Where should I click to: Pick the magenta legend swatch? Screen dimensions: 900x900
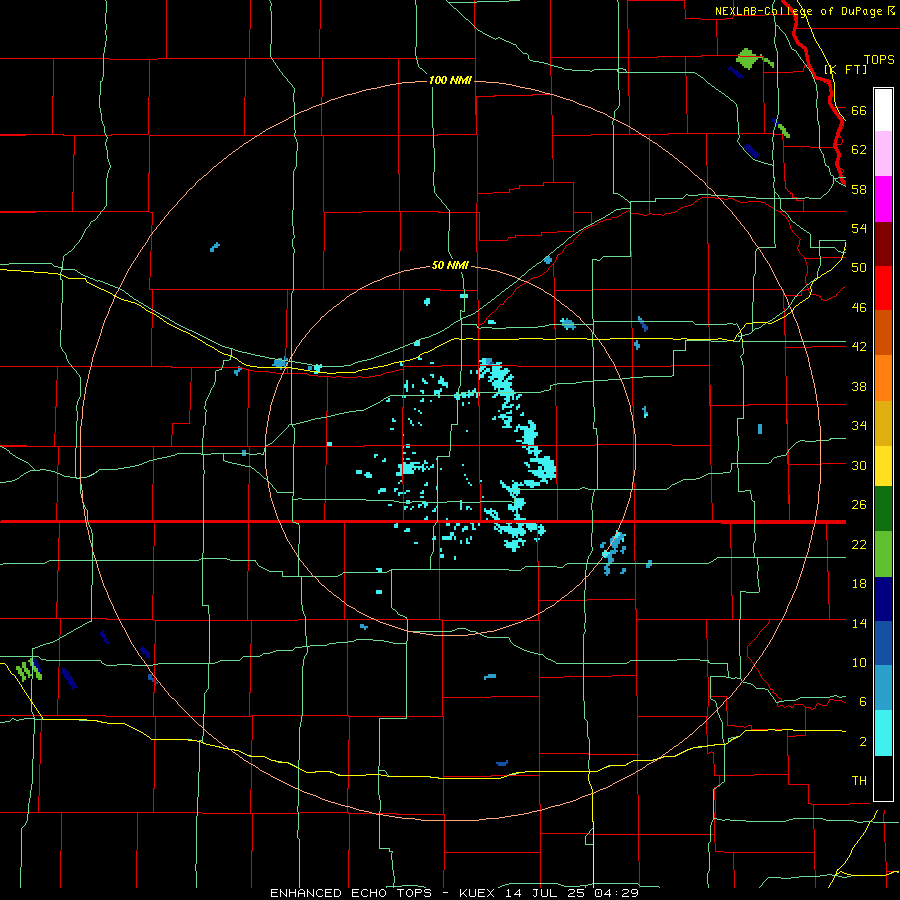point(883,199)
